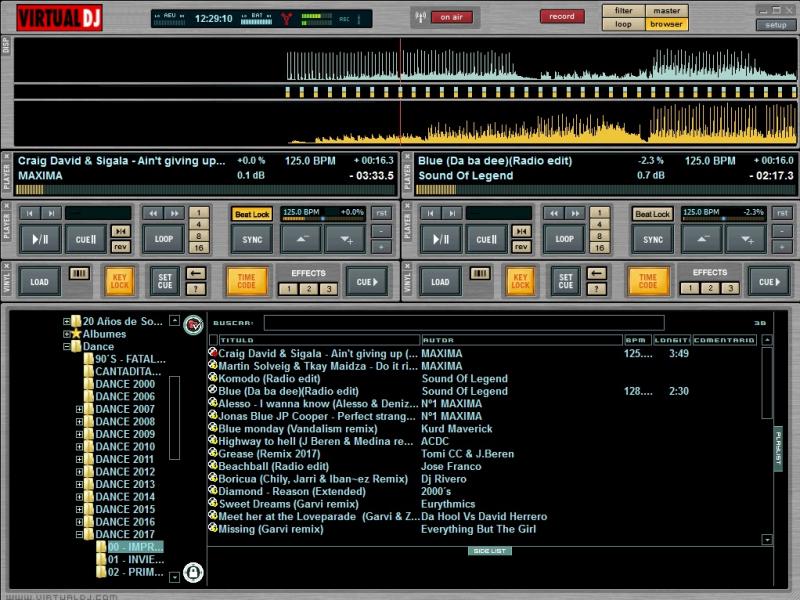Expand the 20 Años de So... folder
The width and height of the screenshot is (800, 600).
(x=66, y=321)
